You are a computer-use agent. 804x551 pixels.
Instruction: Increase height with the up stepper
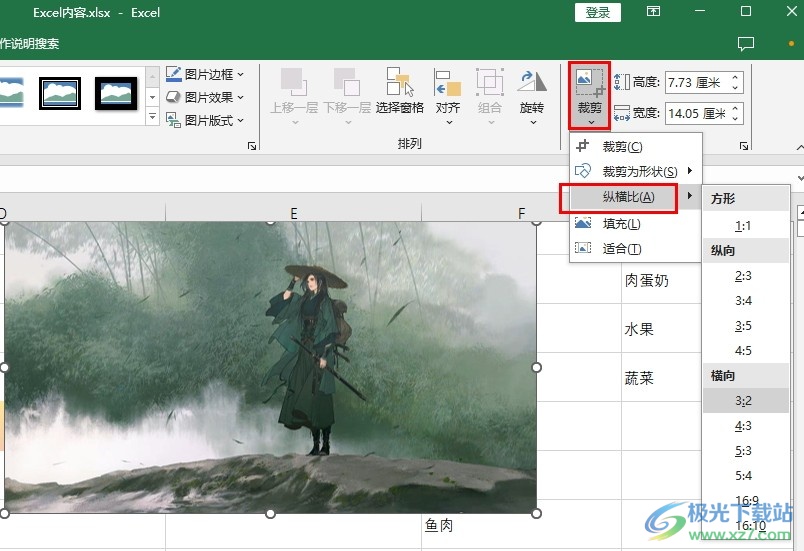(x=735, y=77)
